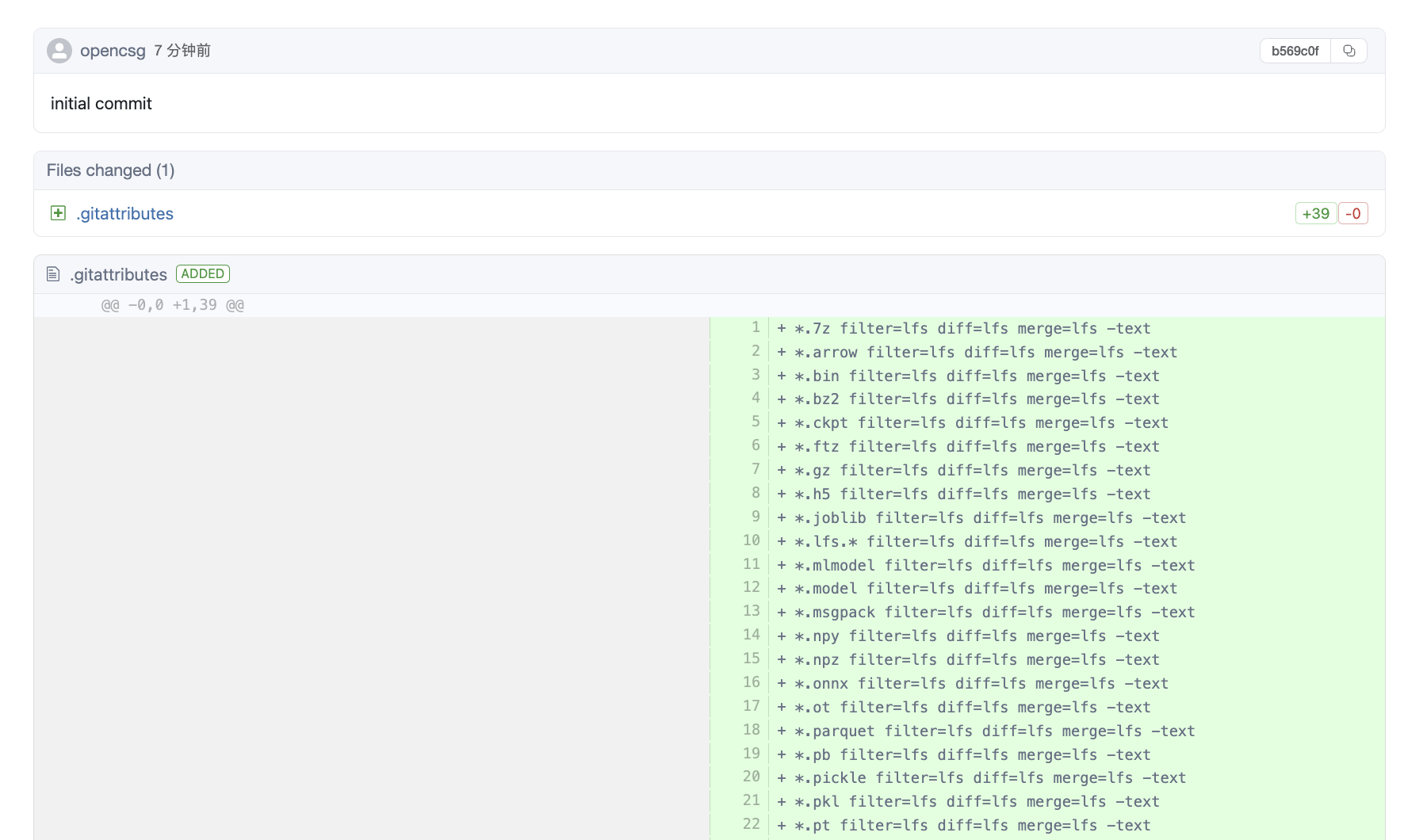The height and width of the screenshot is (840, 1427).
Task: Copy the commit hash with copy icon
Action: 1349,51
